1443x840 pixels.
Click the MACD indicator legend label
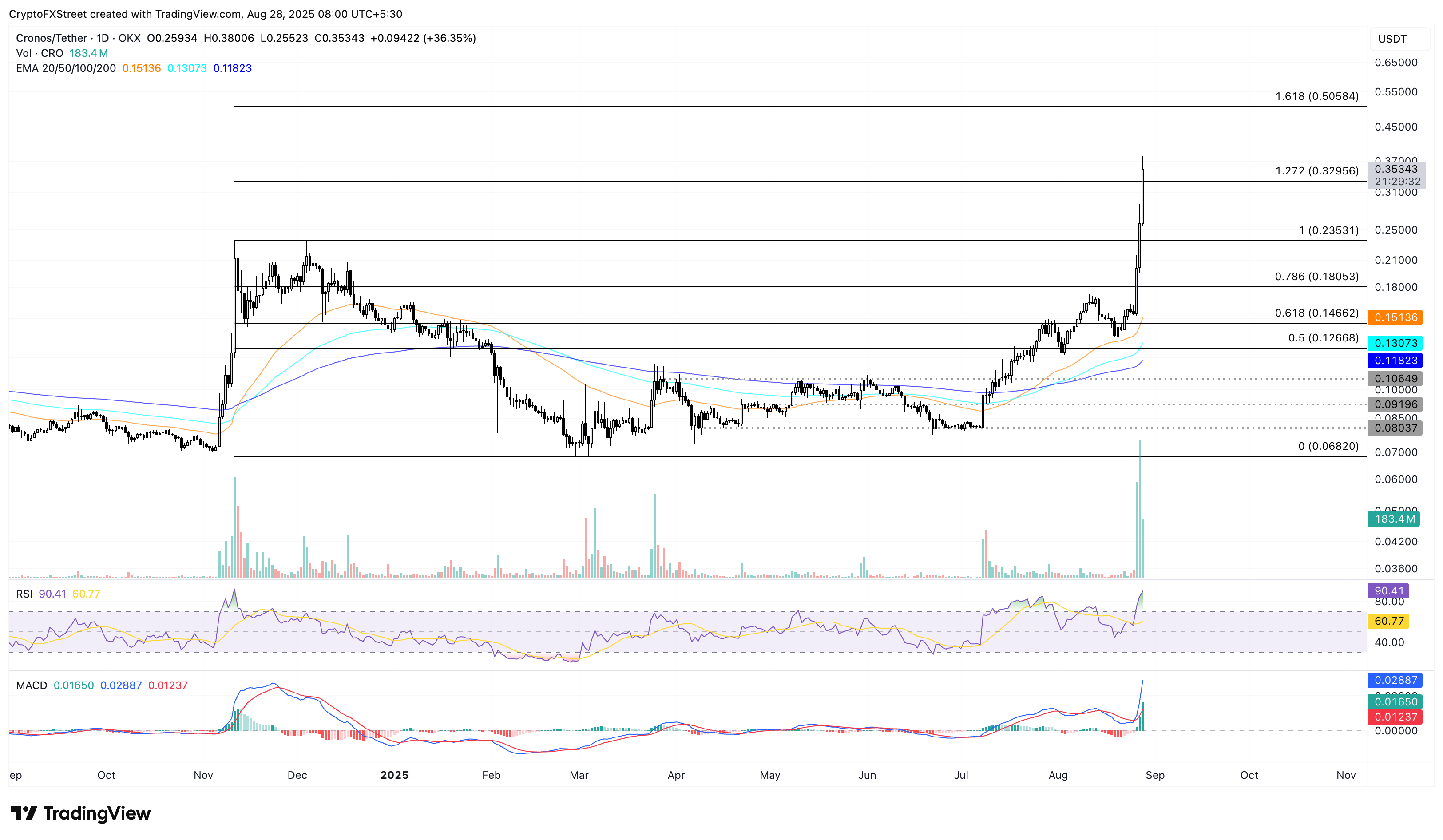tap(32, 685)
